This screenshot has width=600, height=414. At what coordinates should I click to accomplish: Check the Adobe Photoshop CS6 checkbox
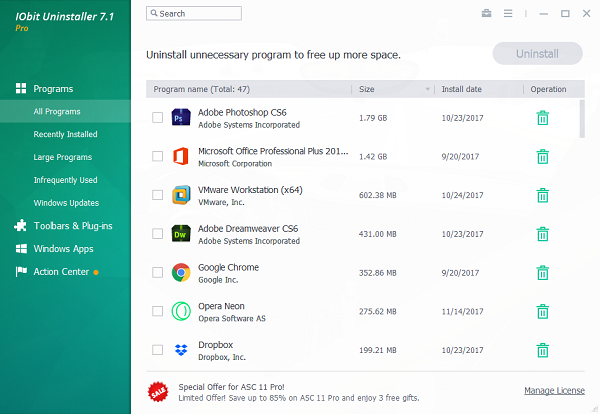click(157, 118)
